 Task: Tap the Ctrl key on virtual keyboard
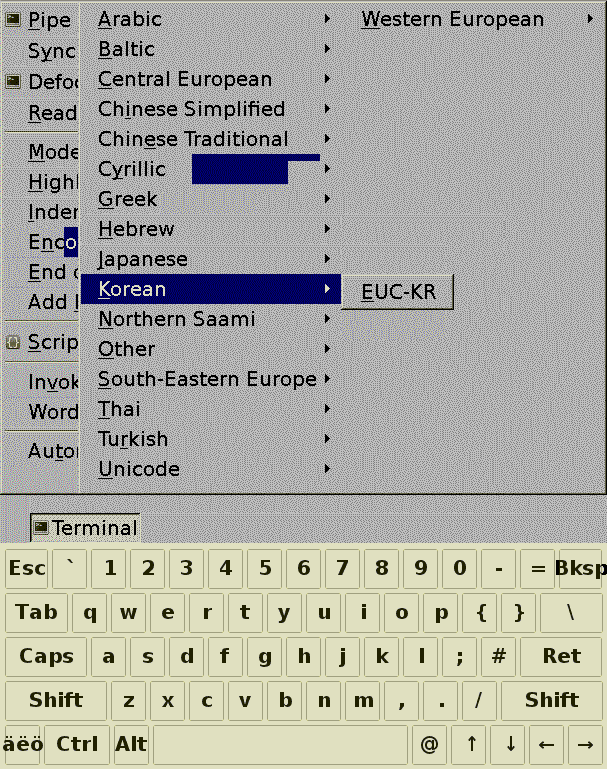click(77, 744)
